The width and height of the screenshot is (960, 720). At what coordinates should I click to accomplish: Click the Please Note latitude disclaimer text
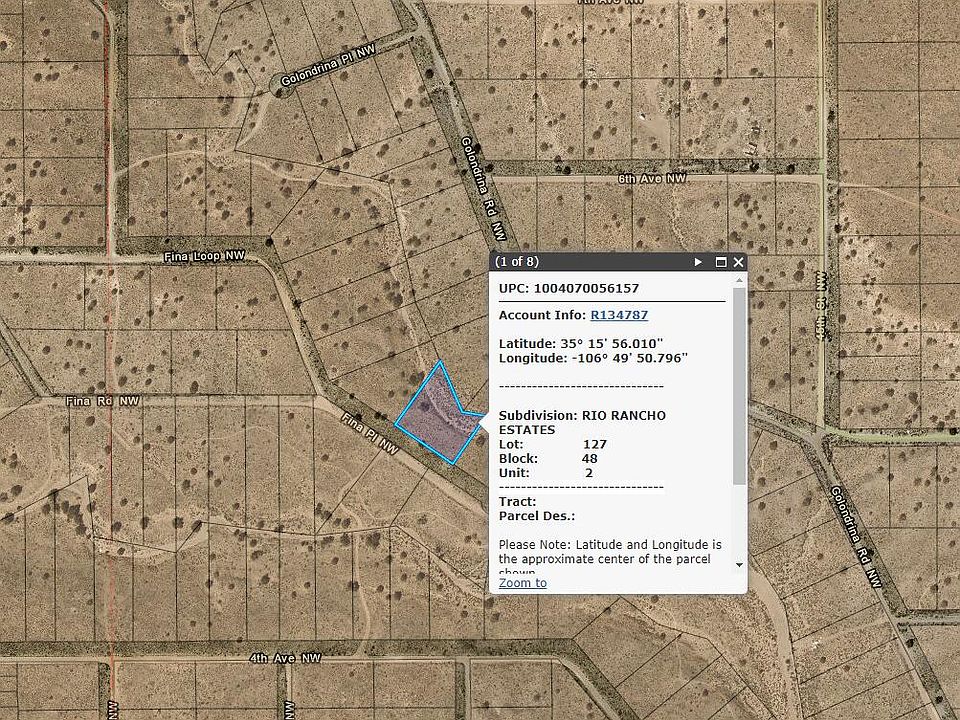(x=610, y=558)
